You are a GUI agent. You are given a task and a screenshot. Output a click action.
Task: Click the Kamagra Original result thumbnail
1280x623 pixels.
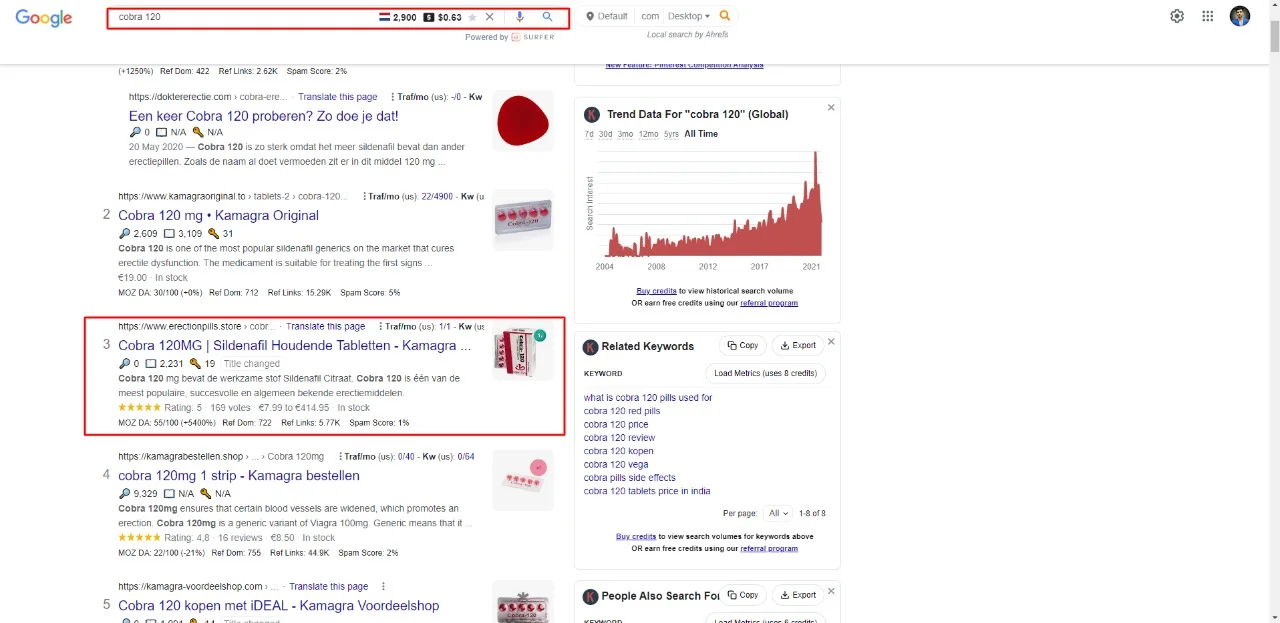[523, 220]
